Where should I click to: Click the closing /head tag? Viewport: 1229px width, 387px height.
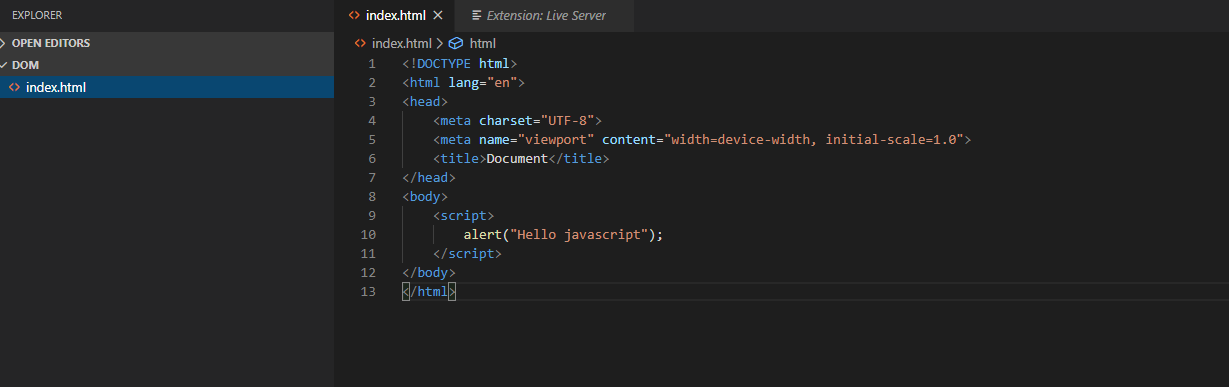[429, 177]
